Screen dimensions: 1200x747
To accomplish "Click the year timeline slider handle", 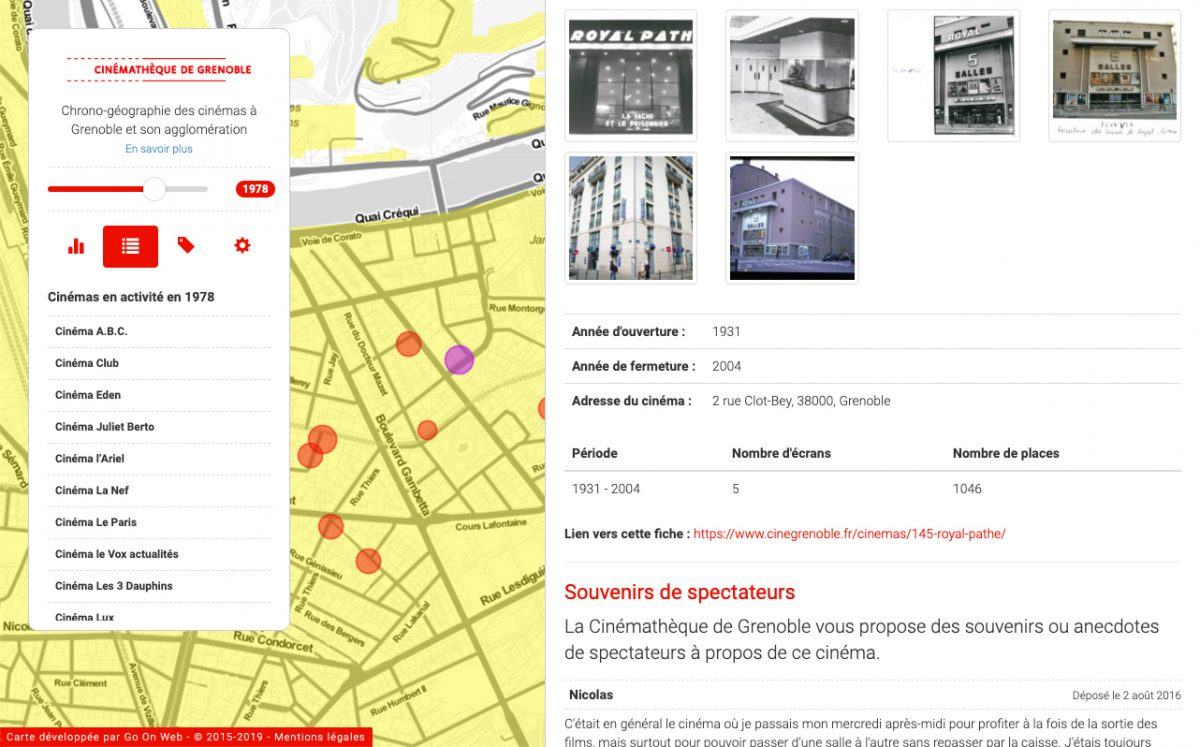I will (154, 189).
